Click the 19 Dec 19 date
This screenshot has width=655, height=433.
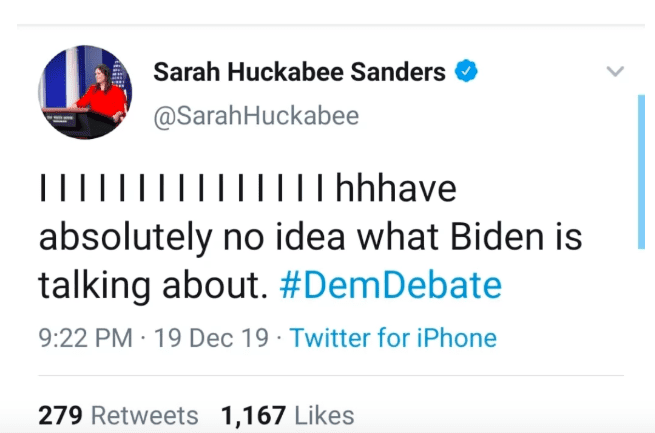click(211, 338)
